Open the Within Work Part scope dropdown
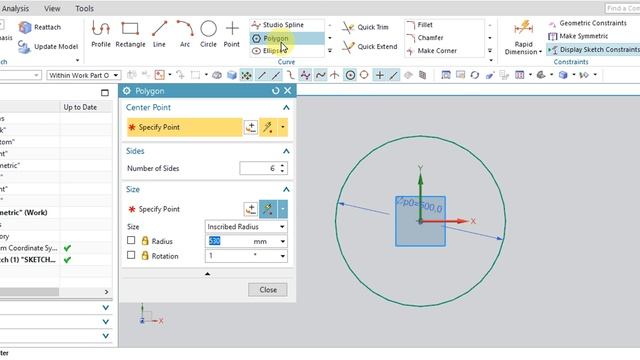The height and width of the screenshot is (360, 640). (x=84, y=76)
